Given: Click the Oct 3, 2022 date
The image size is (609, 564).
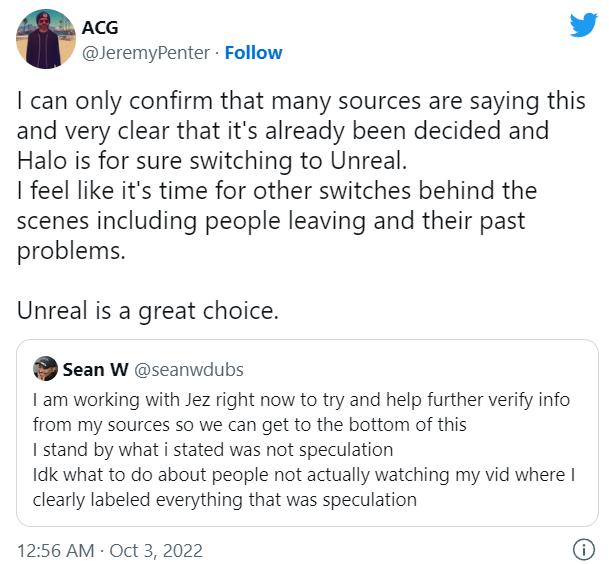Looking at the screenshot, I should pyautogui.click(x=155, y=549).
